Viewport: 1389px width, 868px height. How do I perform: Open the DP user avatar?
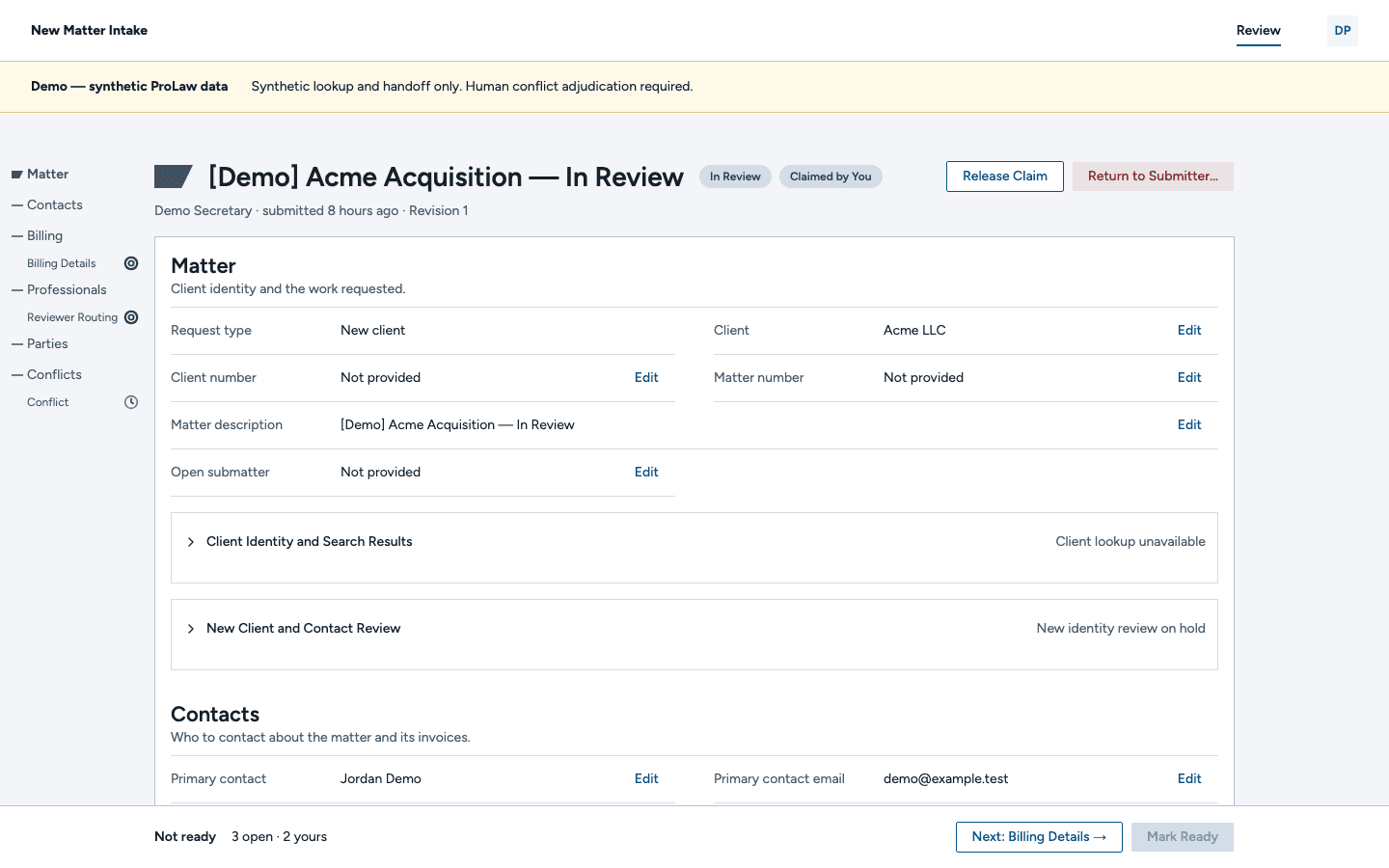coord(1343,31)
